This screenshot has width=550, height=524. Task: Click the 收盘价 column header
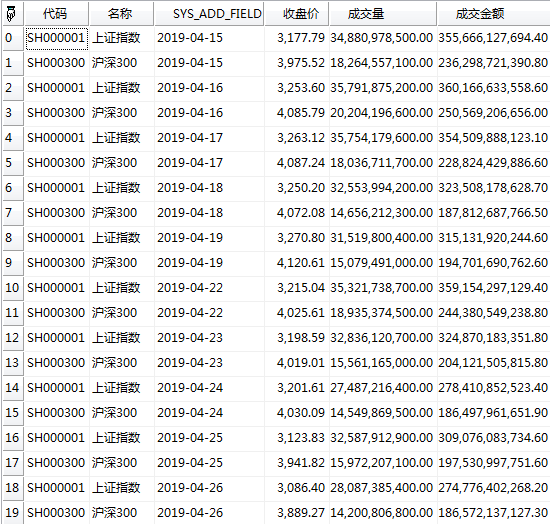click(297, 14)
